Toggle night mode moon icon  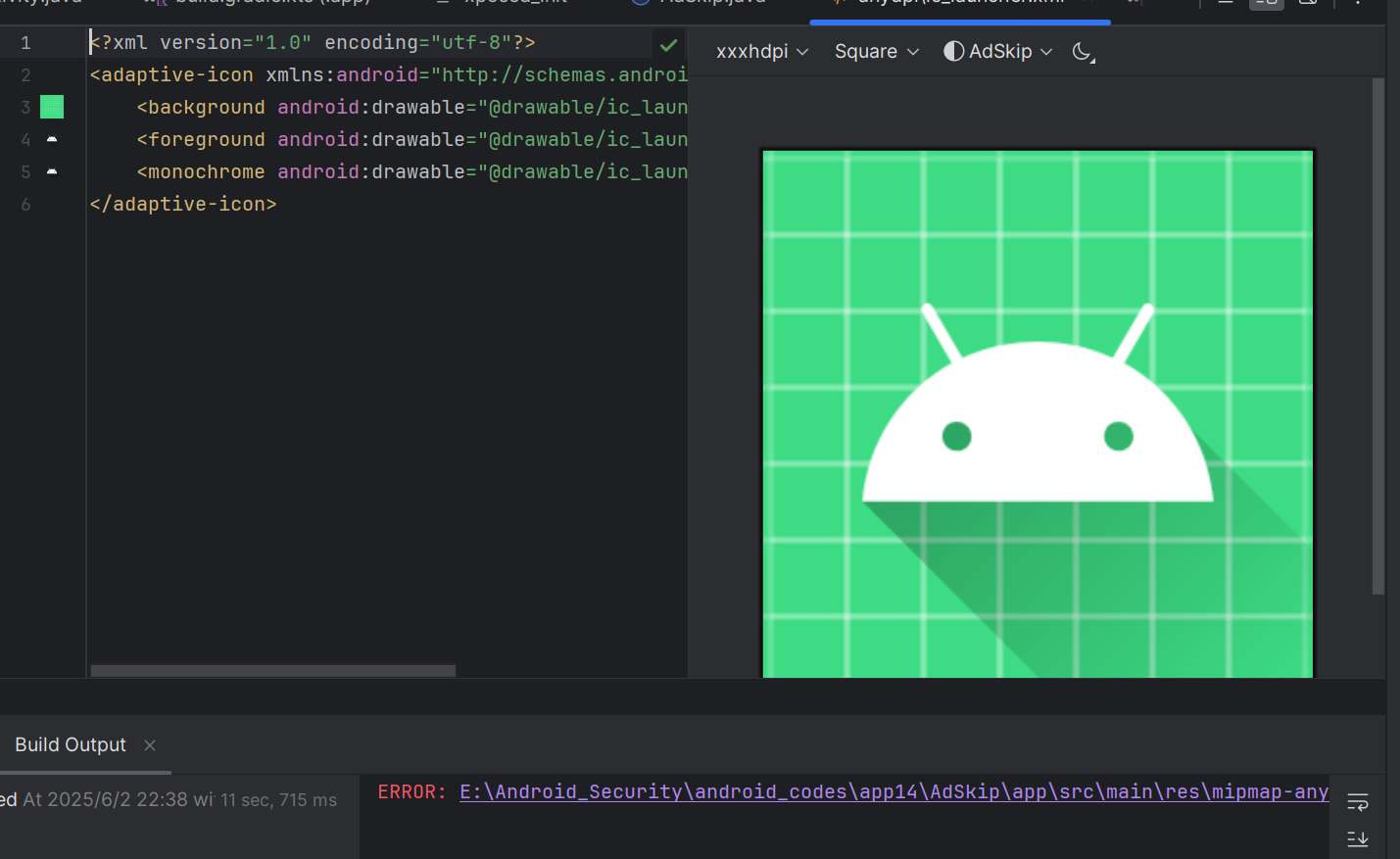[1083, 52]
